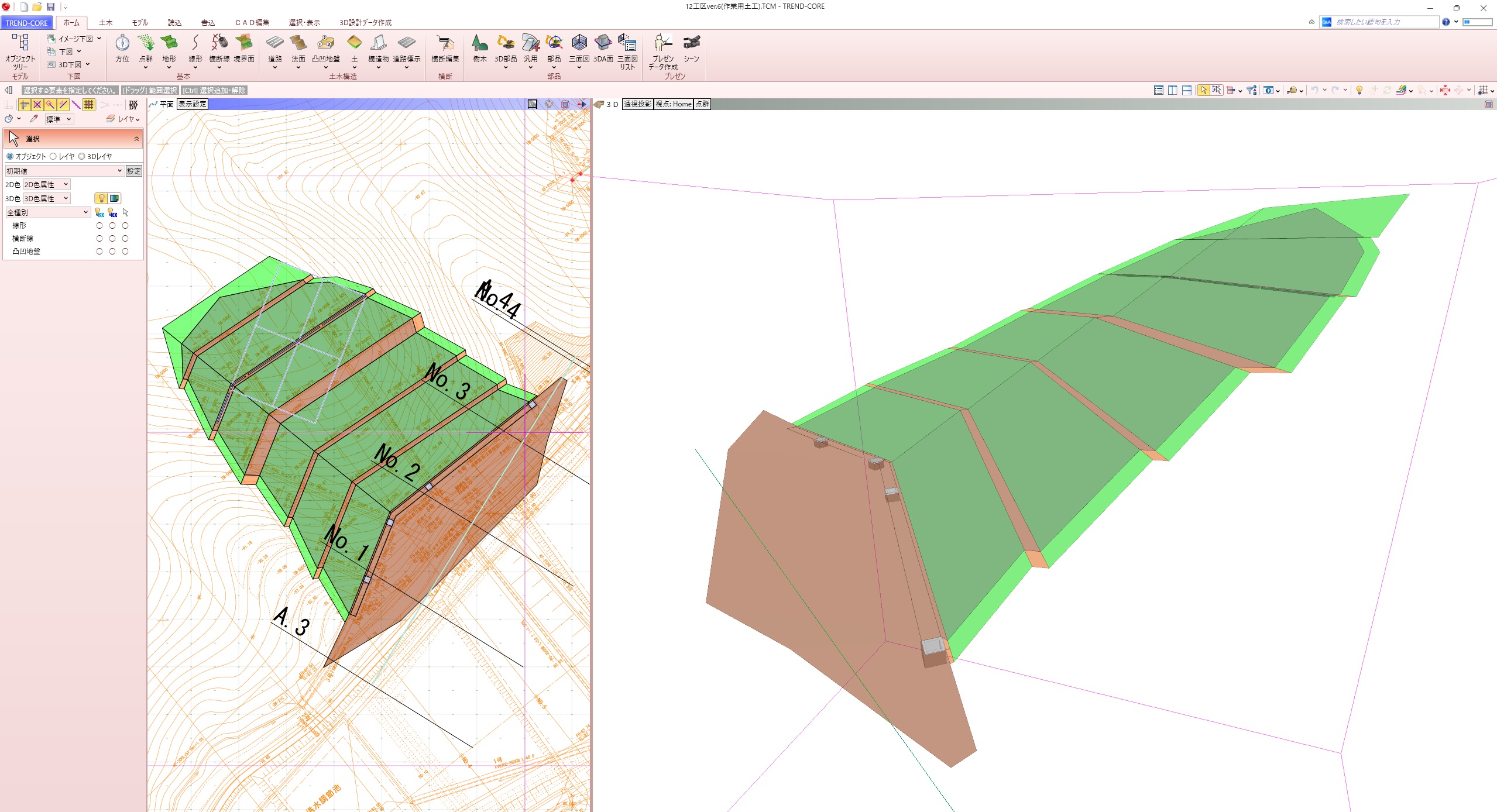Click the 表示設定 button in plan view
Image resolution: width=1497 pixels, height=812 pixels.
click(193, 104)
